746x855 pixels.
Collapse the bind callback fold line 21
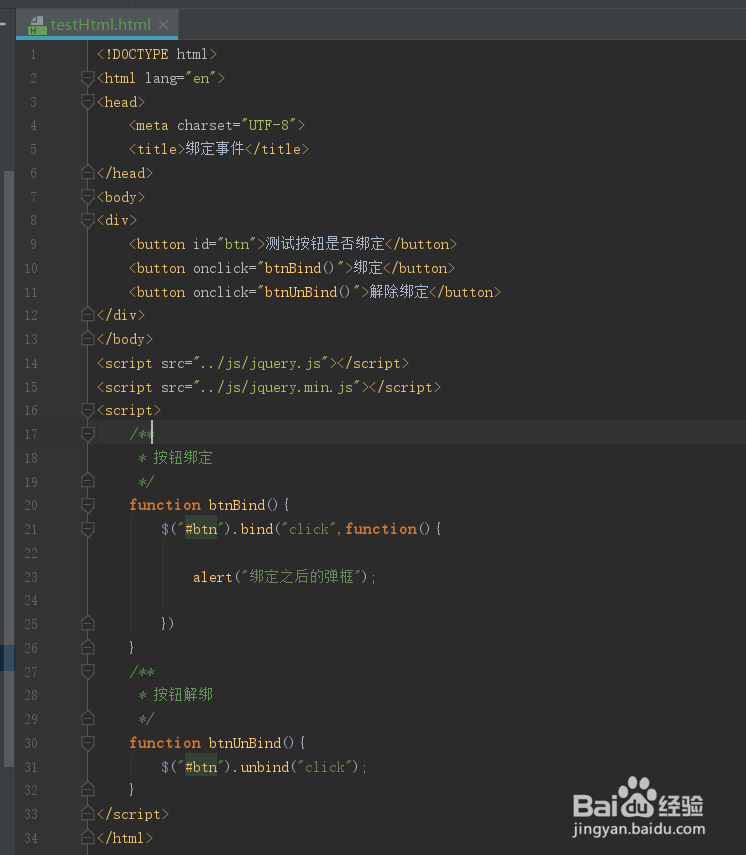click(x=87, y=529)
